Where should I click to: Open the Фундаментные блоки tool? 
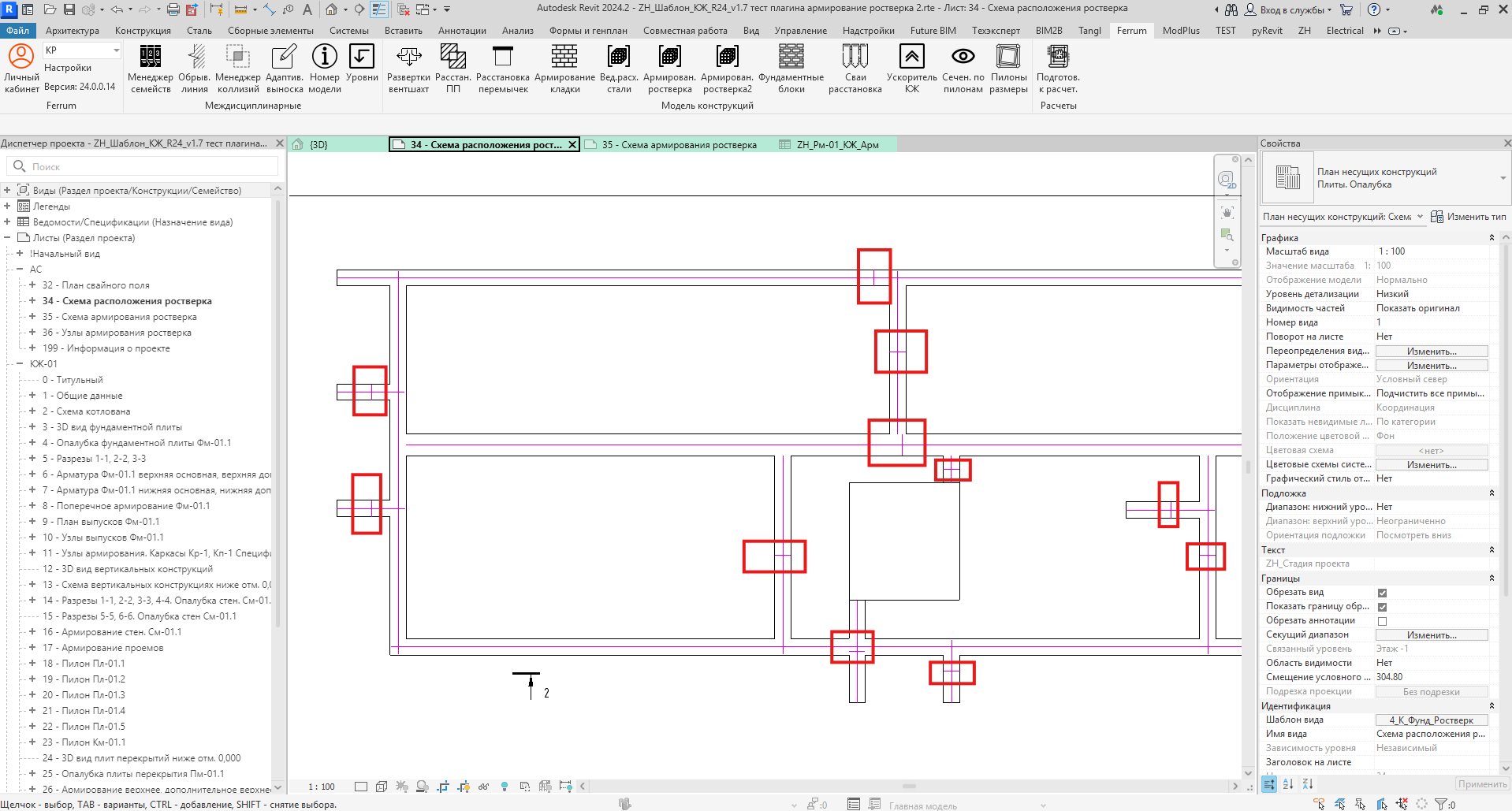pyautogui.click(x=791, y=69)
